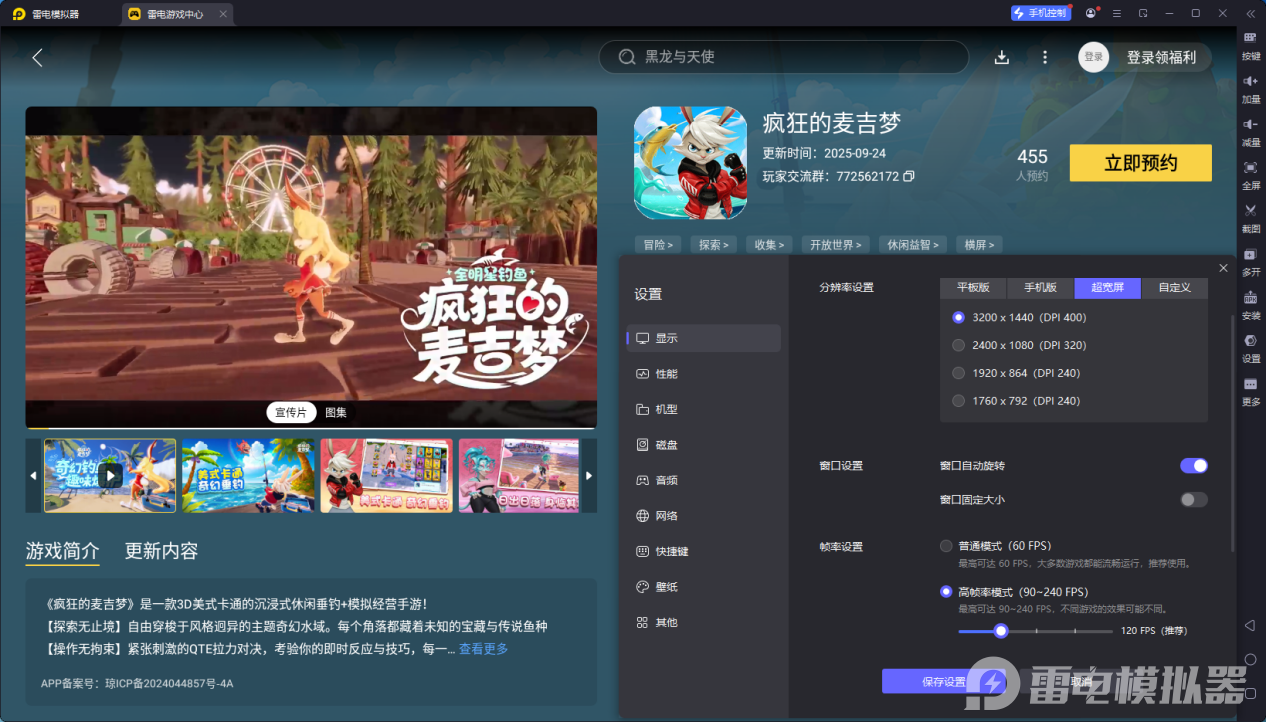
Task: Open the hamburger menu in the title bar
Action: pyautogui.click(x=1116, y=13)
